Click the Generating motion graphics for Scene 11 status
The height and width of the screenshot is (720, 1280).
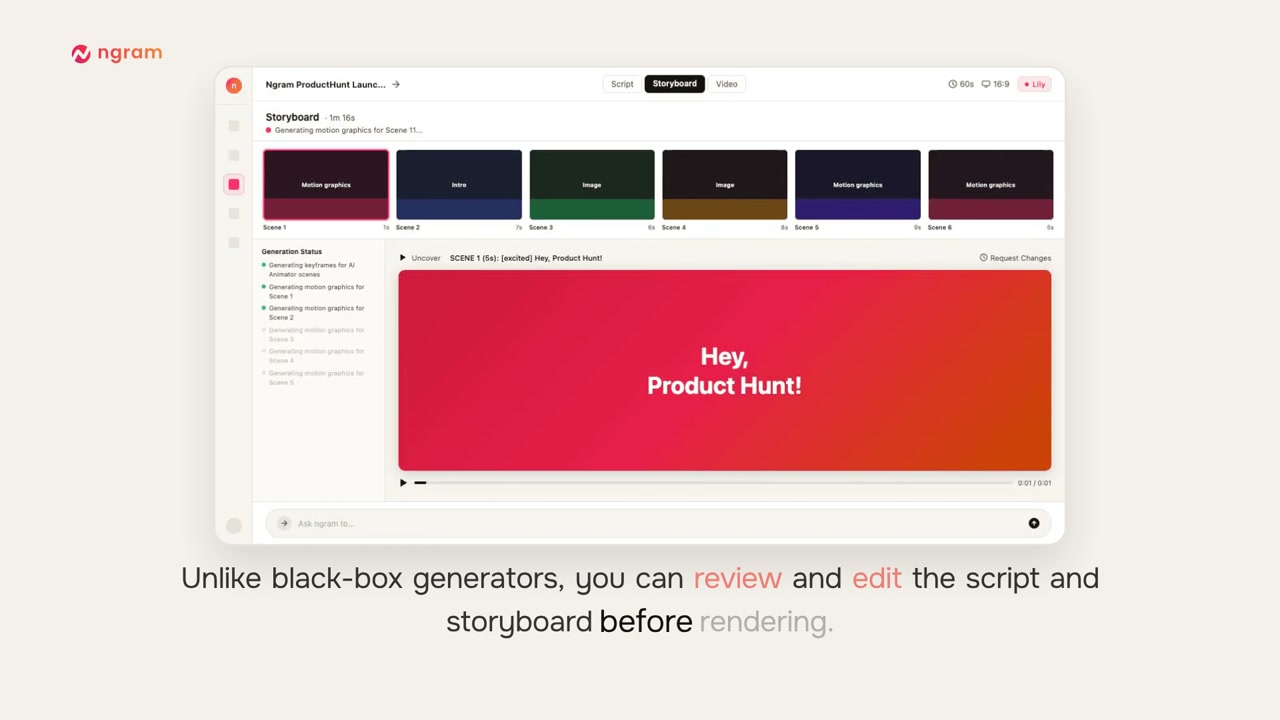[344, 130]
